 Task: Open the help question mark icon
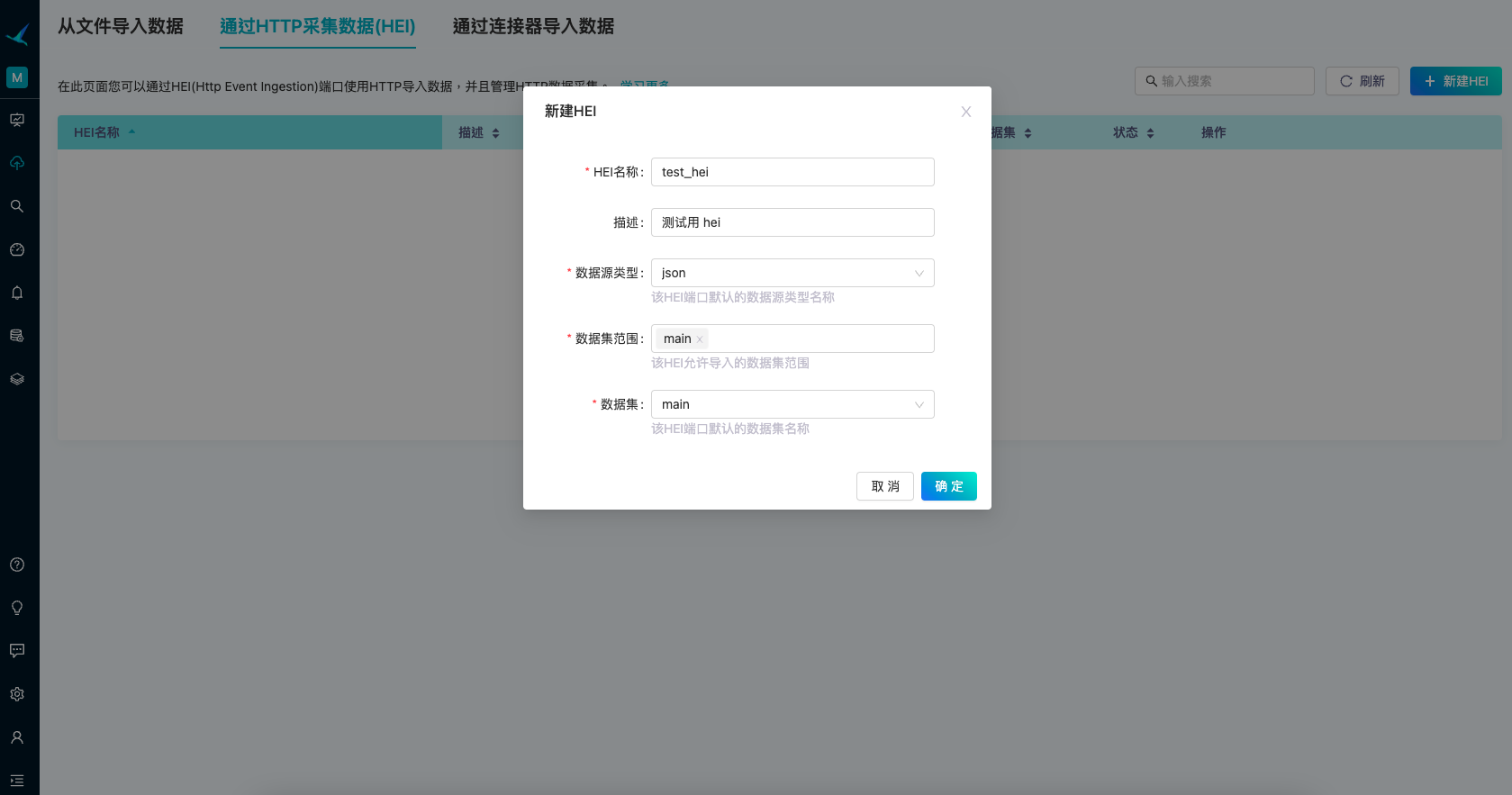(x=17, y=565)
